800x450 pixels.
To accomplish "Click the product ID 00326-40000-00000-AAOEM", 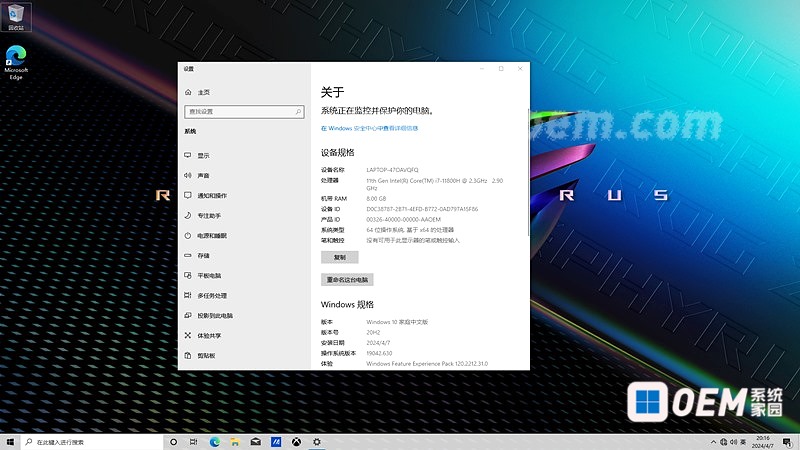I will click(404, 219).
